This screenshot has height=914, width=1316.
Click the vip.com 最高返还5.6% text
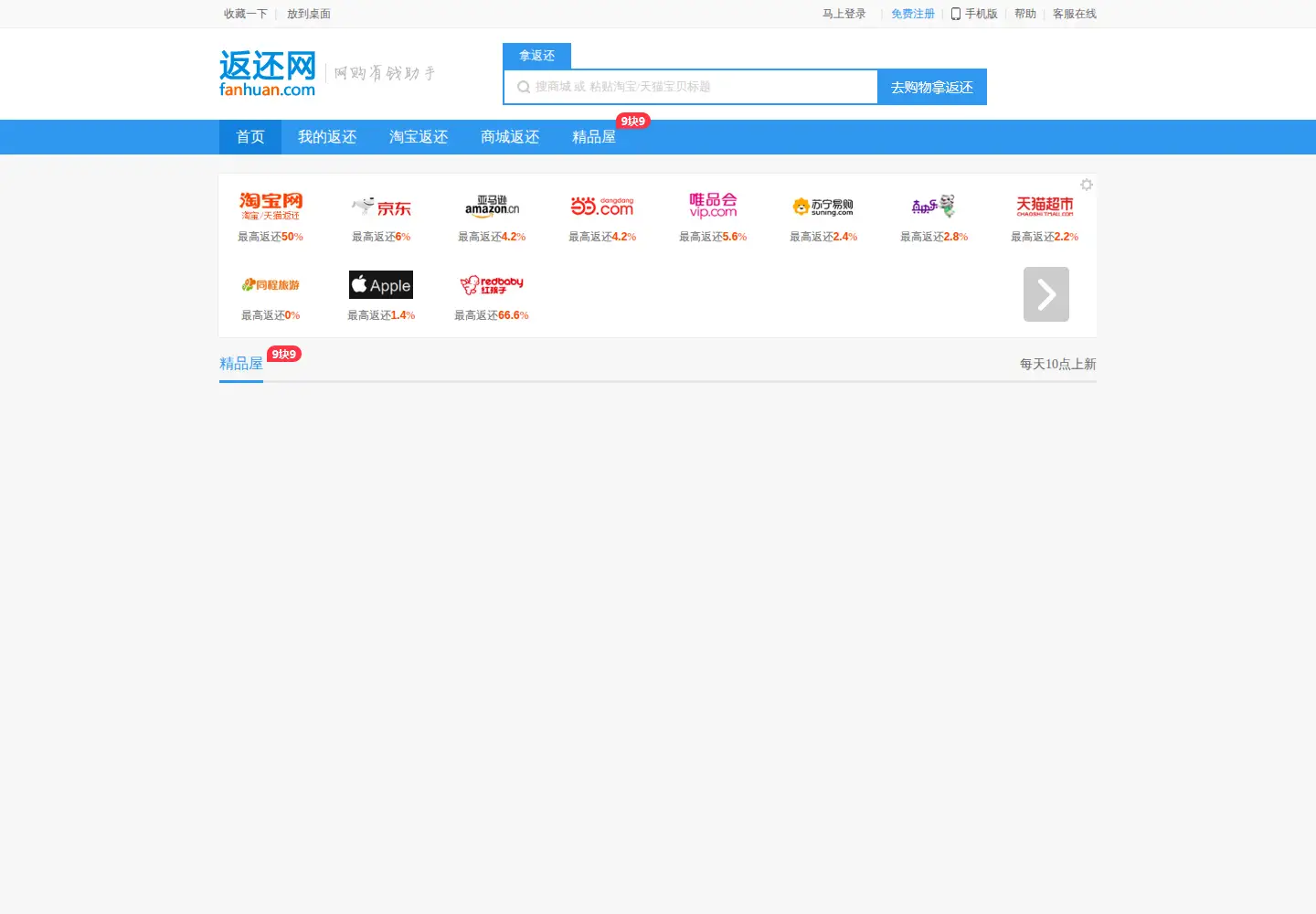(x=713, y=237)
